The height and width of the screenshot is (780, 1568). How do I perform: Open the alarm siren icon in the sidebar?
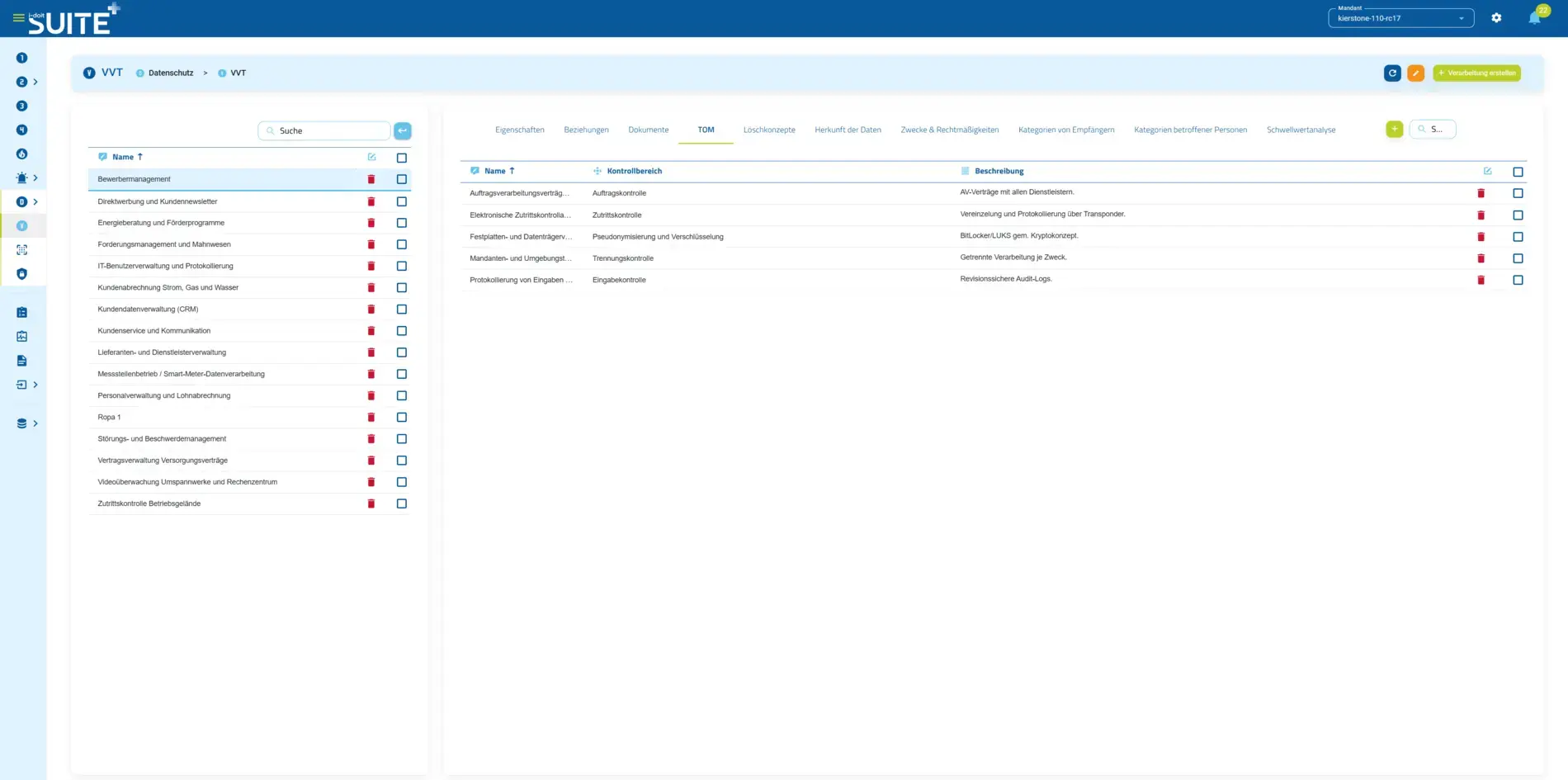point(22,177)
